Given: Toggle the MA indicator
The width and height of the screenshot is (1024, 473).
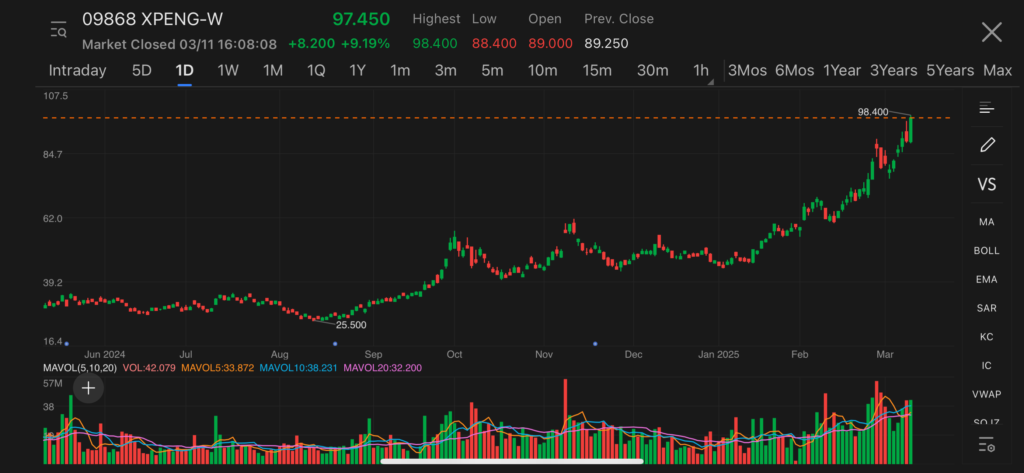Looking at the screenshot, I should click(986, 222).
